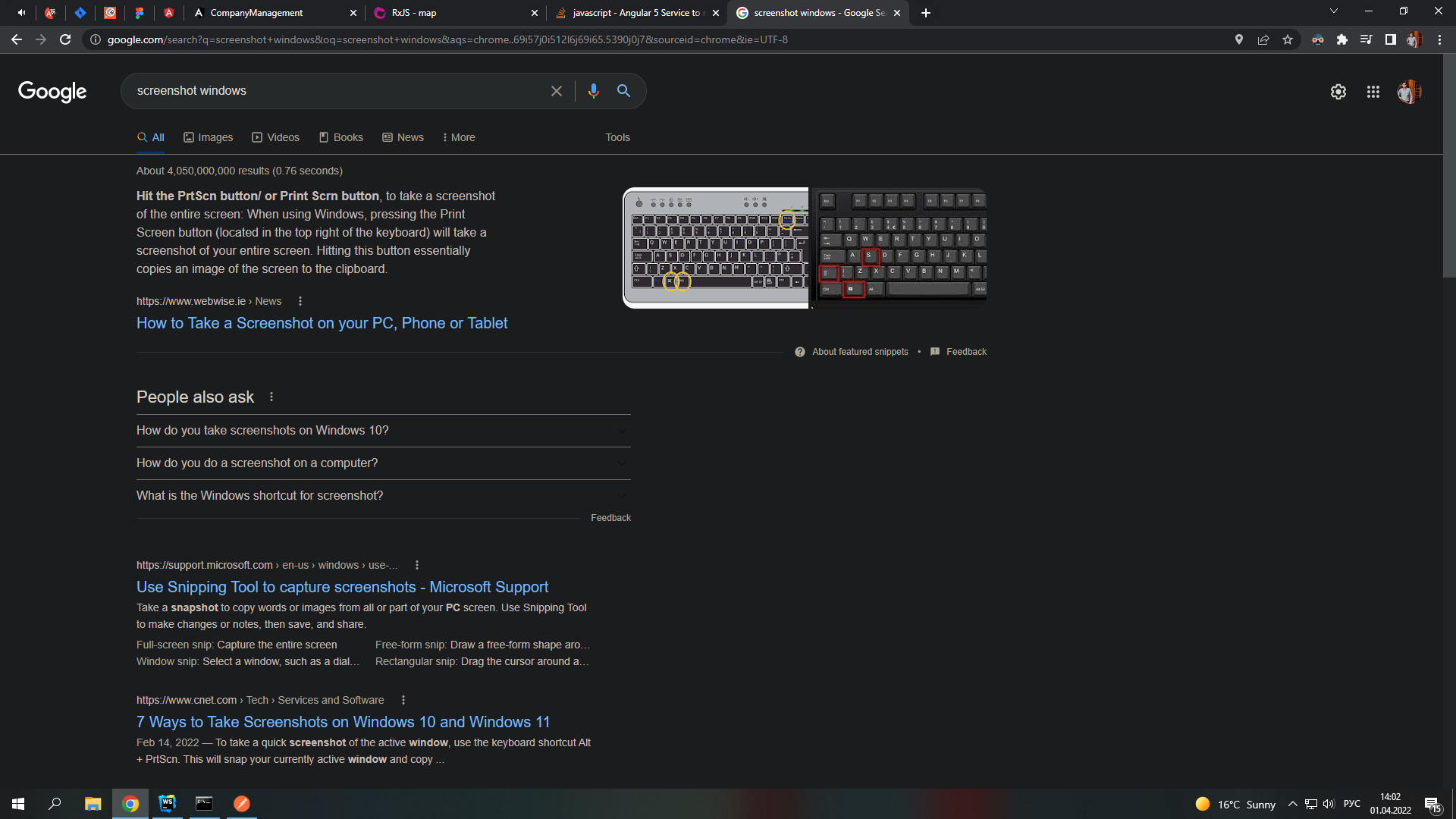This screenshot has height=819, width=1456.
Task: Switch to the Images tab
Action: click(209, 137)
